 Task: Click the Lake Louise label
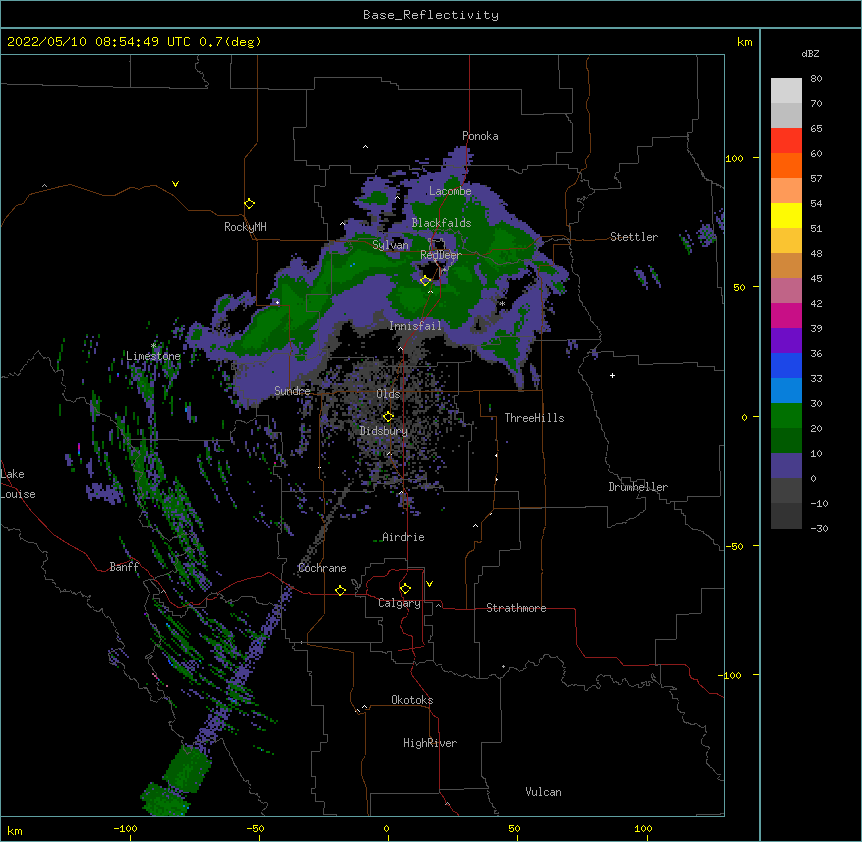(x=18, y=484)
